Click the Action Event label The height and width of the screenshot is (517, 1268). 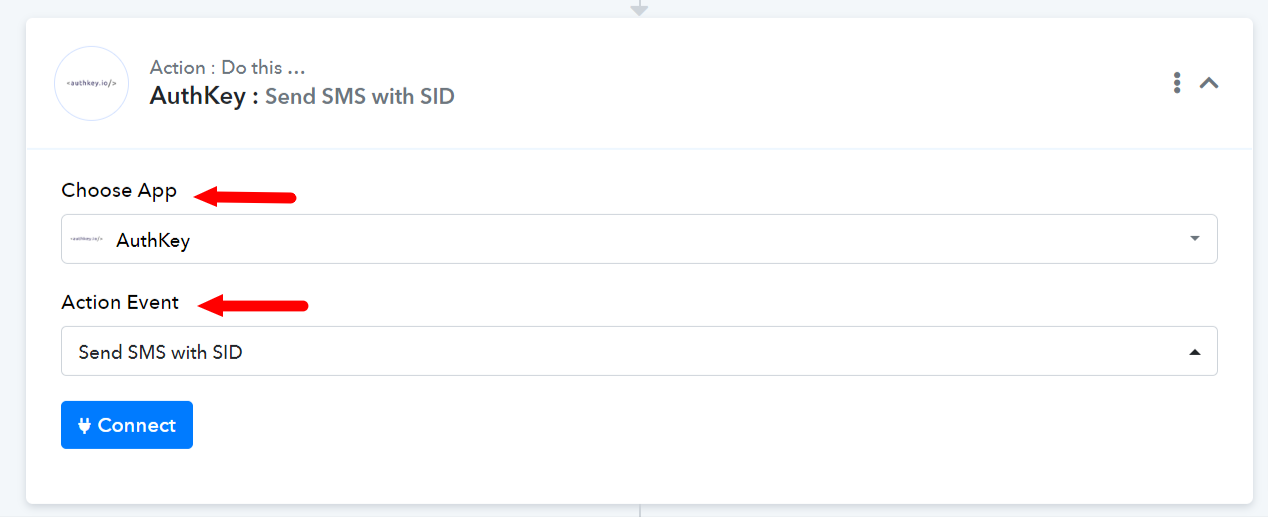[120, 302]
